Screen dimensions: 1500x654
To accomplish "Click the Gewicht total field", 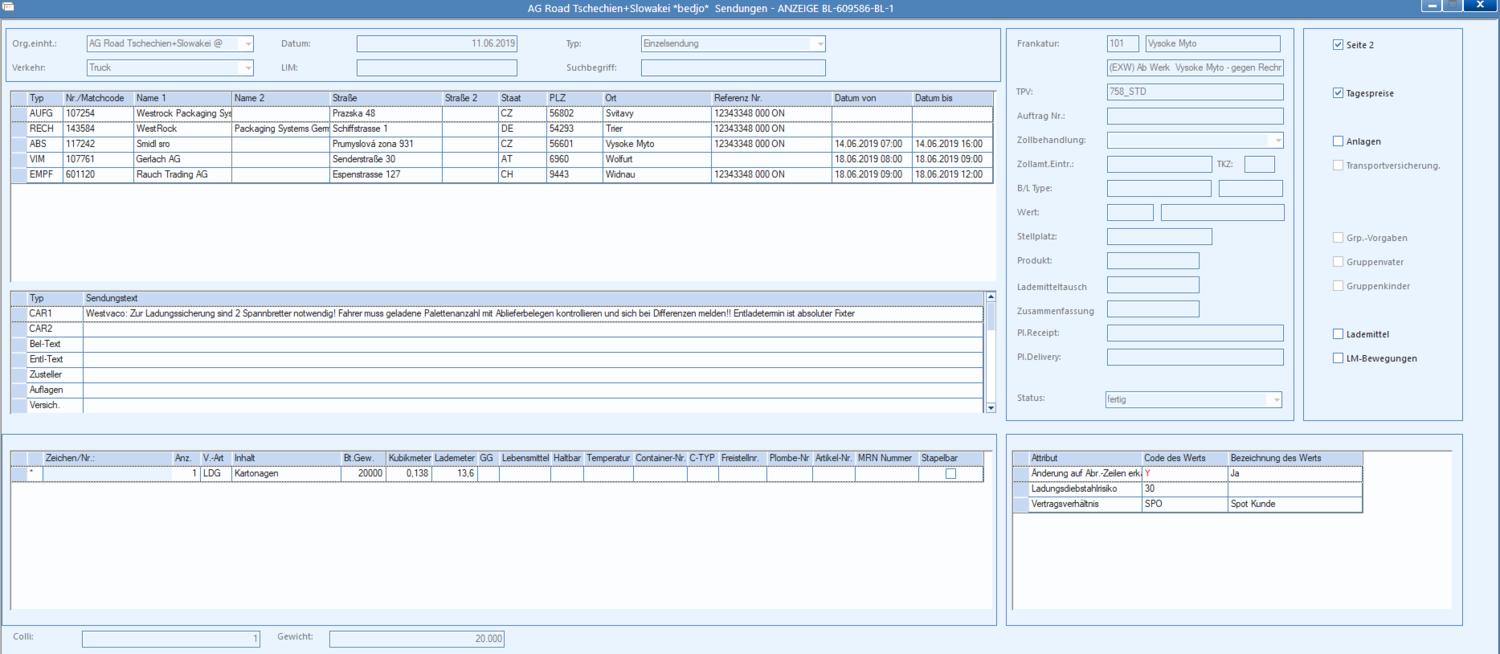I will pos(417,638).
